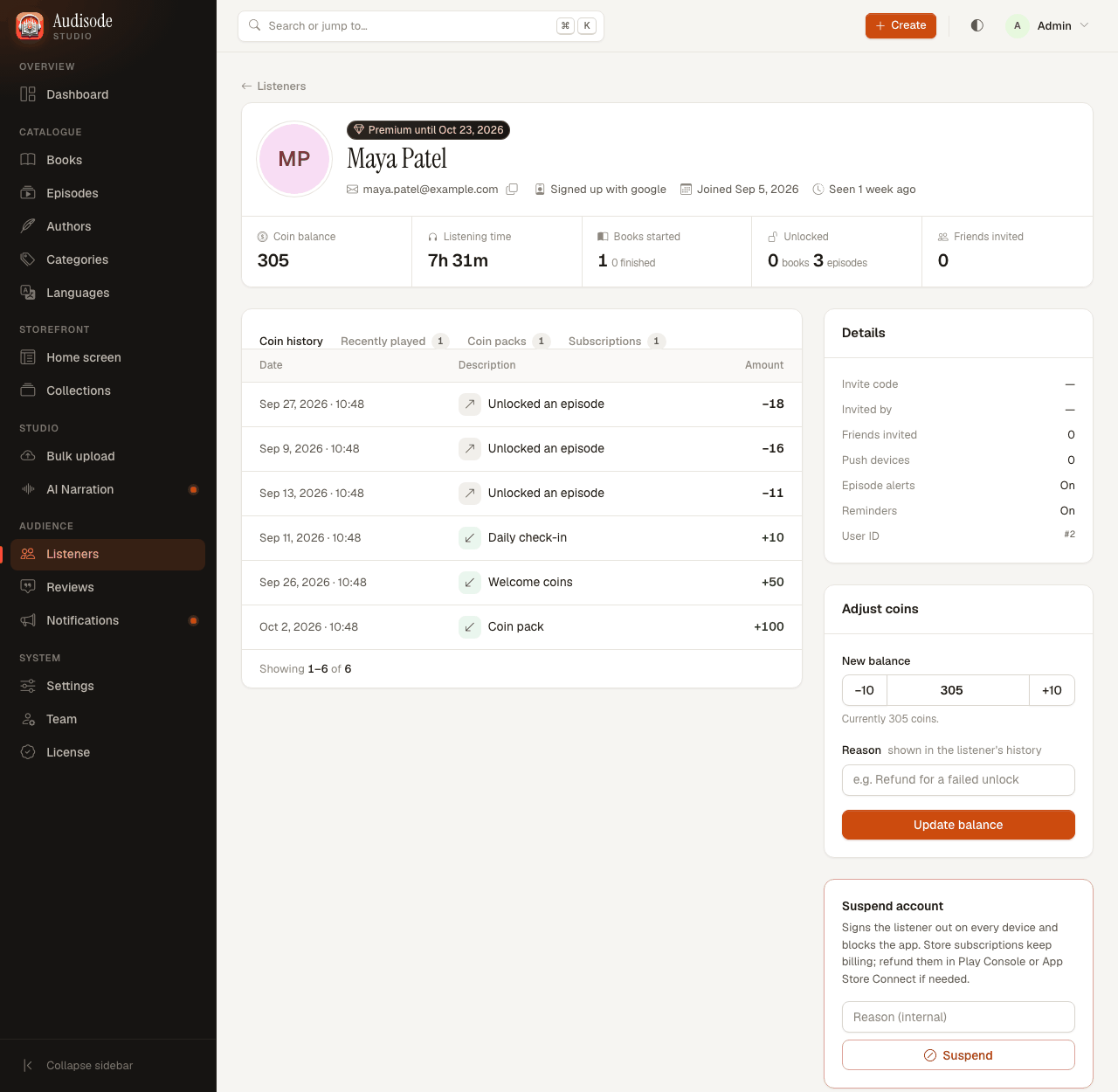The height and width of the screenshot is (1092, 1118).
Task: Click Signed up with google text
Action: point(608,189)
